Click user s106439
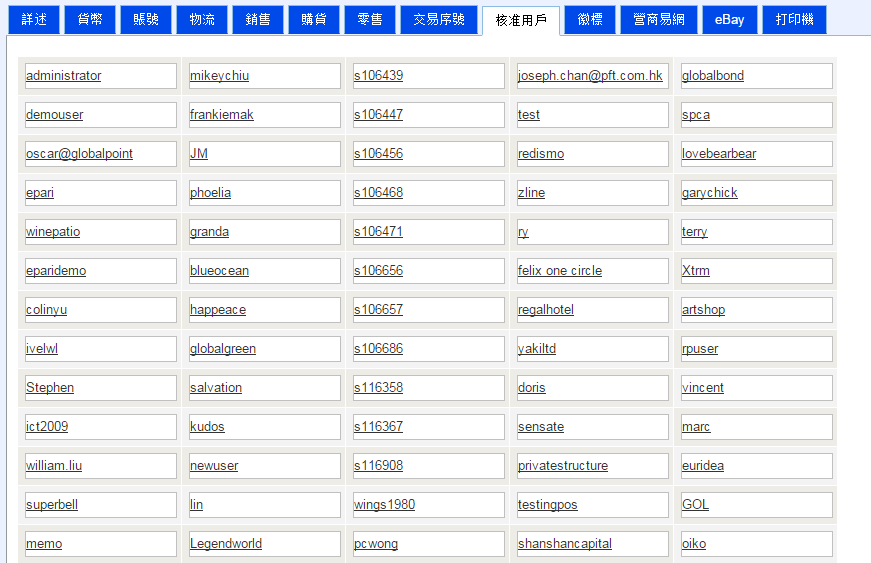871x563 pixels. (x=378, y=76)
